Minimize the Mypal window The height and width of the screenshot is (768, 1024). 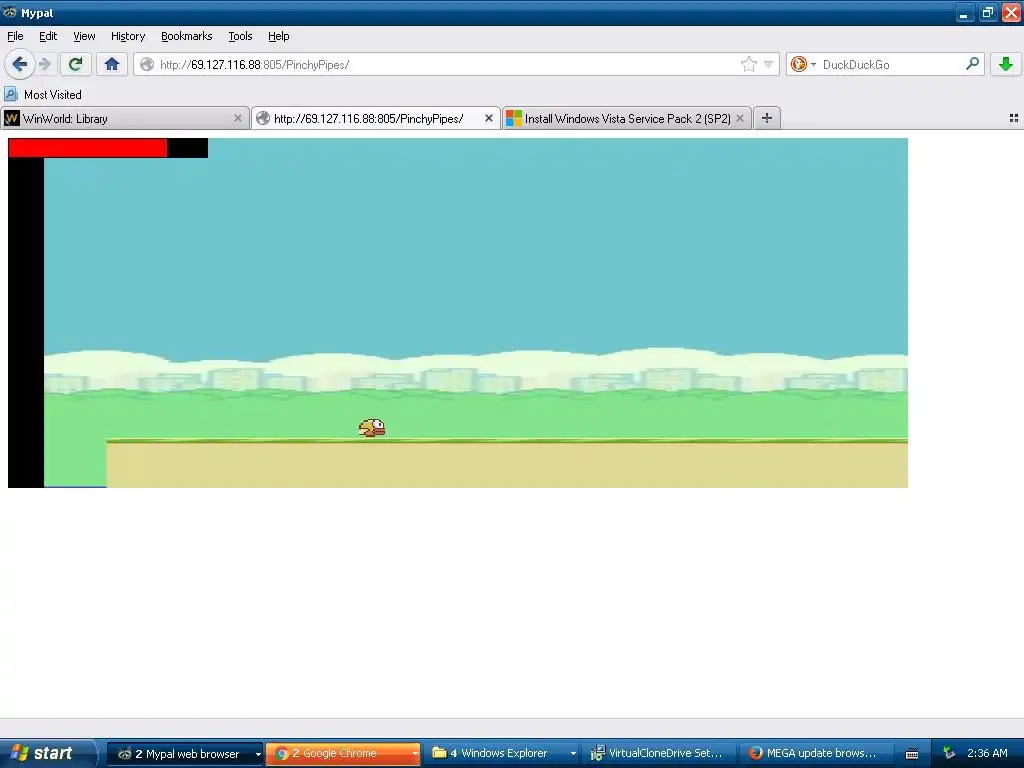[965, 12]
